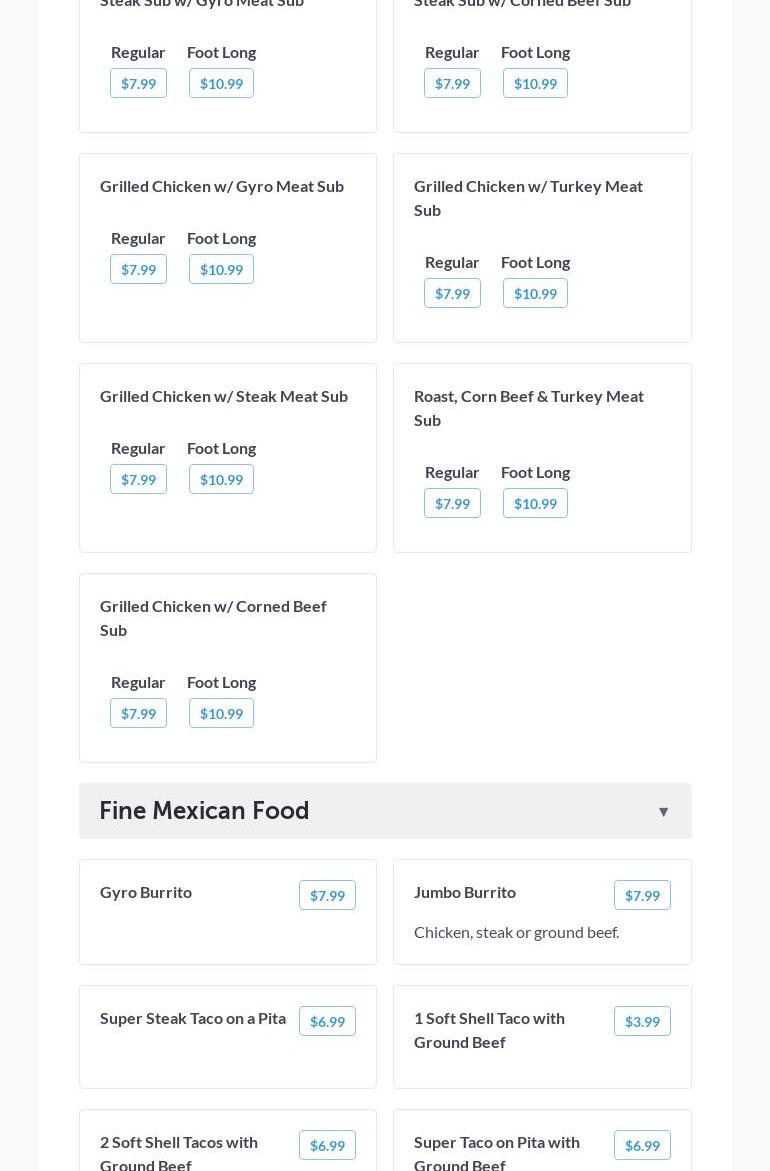Click the Gyro Burrito $7.99 price
770x1171 pixels.
tap(327, 895)
